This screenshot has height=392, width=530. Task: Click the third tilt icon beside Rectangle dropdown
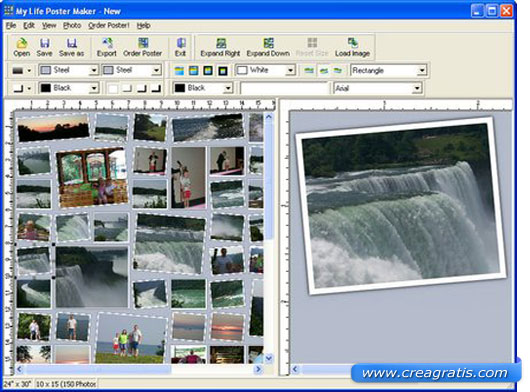(x=338, y=70)
